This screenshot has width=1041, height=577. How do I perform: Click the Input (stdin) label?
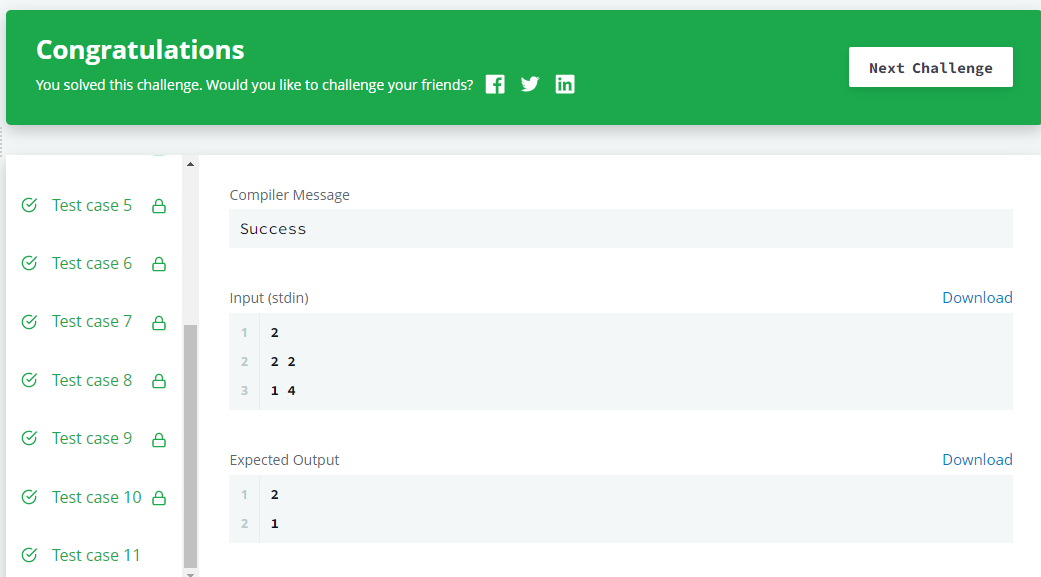click(269, 298)
